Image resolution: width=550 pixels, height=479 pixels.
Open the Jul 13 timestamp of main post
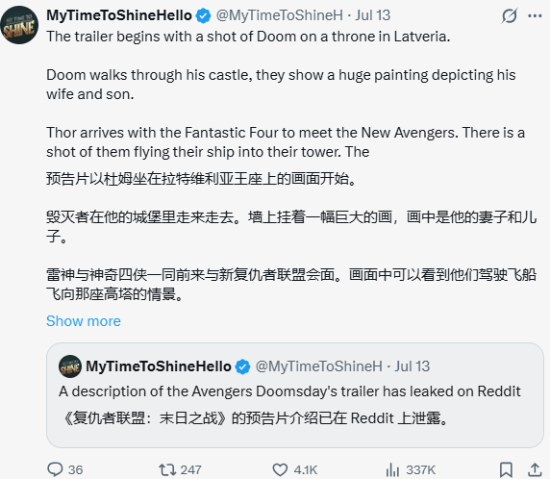[x=373, y=15]
